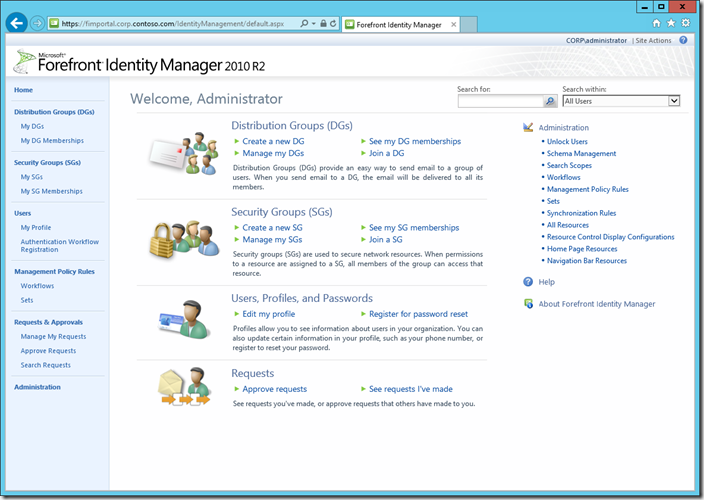Click the browser back arrow button
This screenshot has height=500, width=704.
coord(17,22)
